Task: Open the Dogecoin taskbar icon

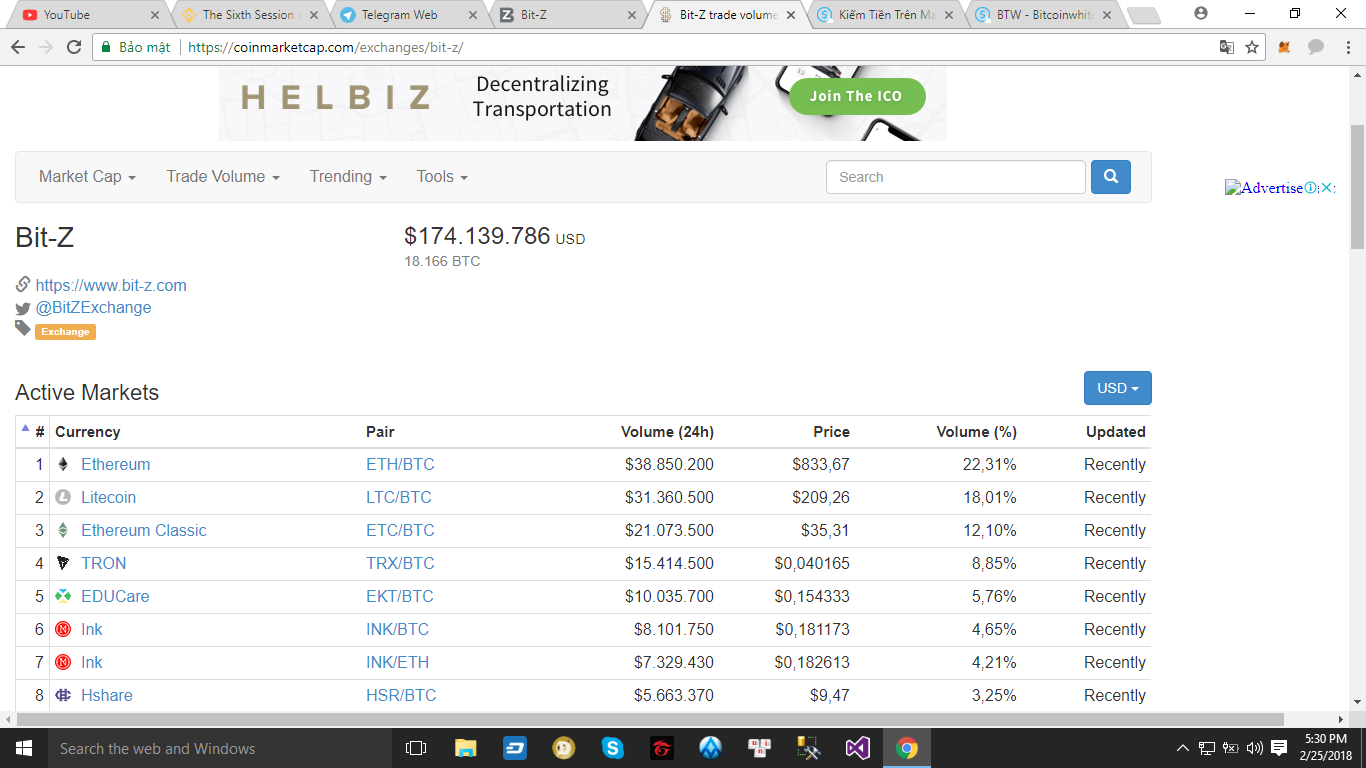Action: (x=564, y=748)
